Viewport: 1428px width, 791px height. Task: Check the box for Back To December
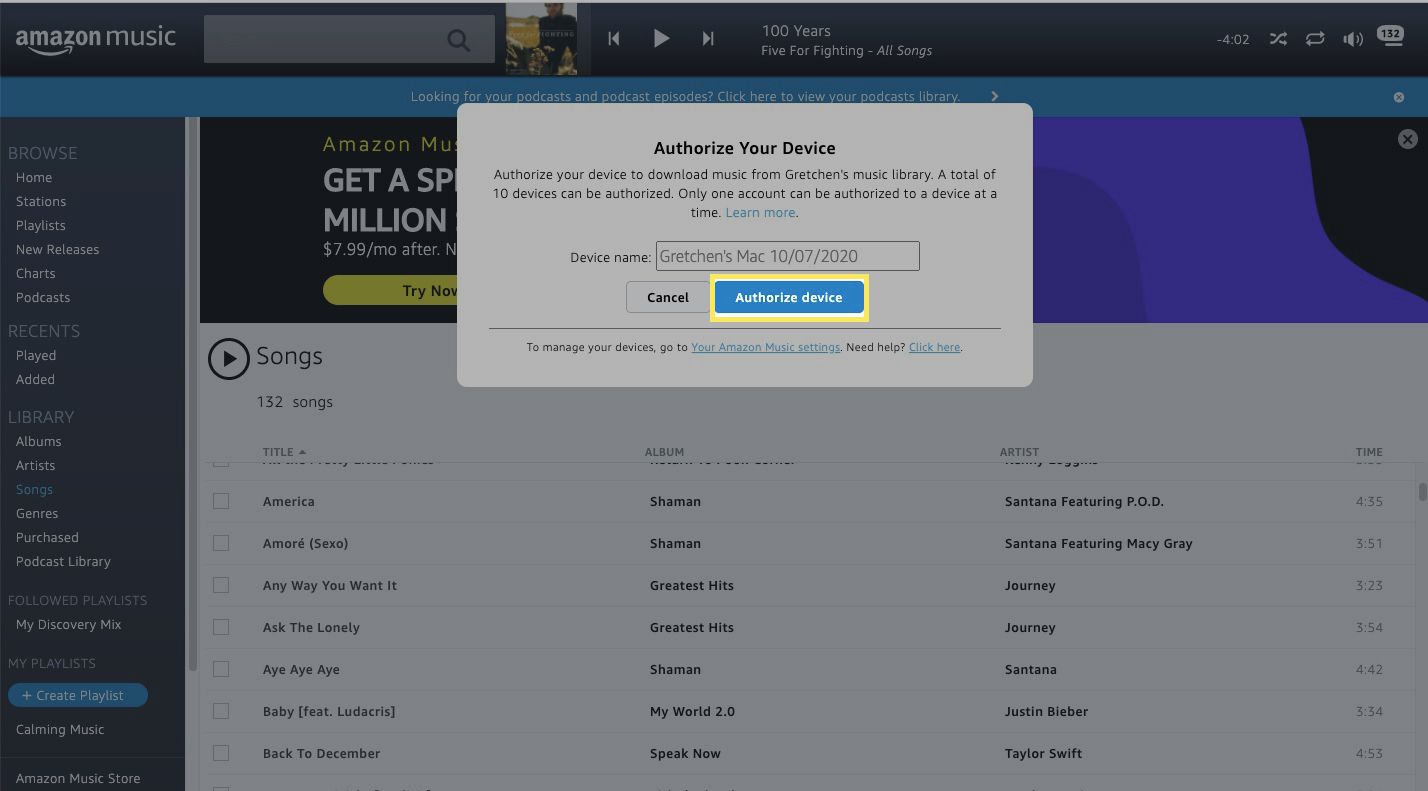(221, 753)
